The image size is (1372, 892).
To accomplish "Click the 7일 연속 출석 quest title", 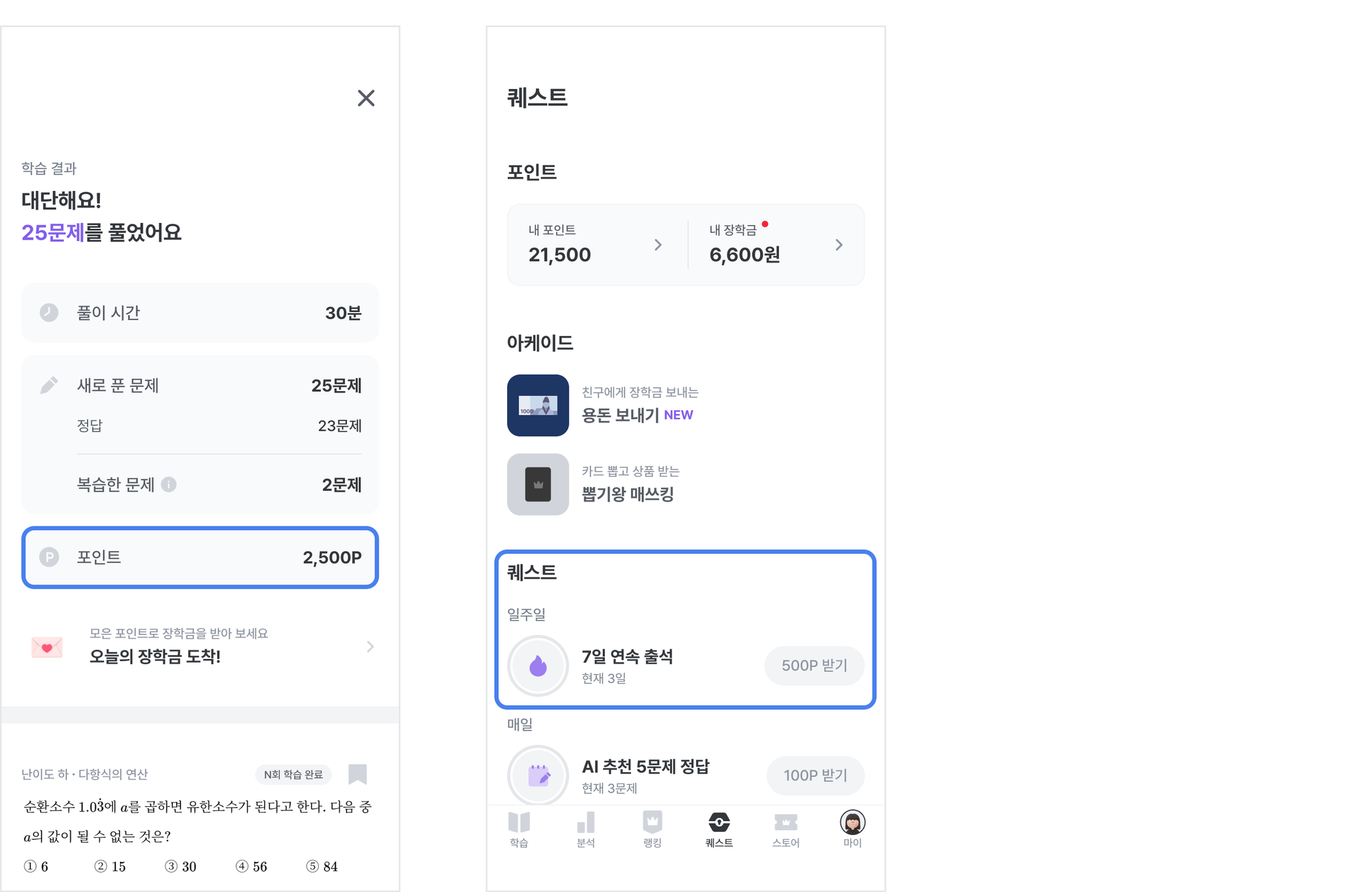I will (x=627, y=656).
